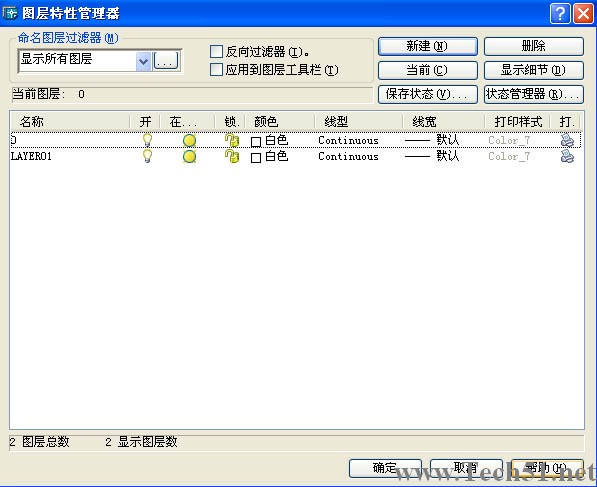The width and height of the screenshot is (597, 487).
Task: Check the 应用到图层工具栏 option
Action: (216, 70)
